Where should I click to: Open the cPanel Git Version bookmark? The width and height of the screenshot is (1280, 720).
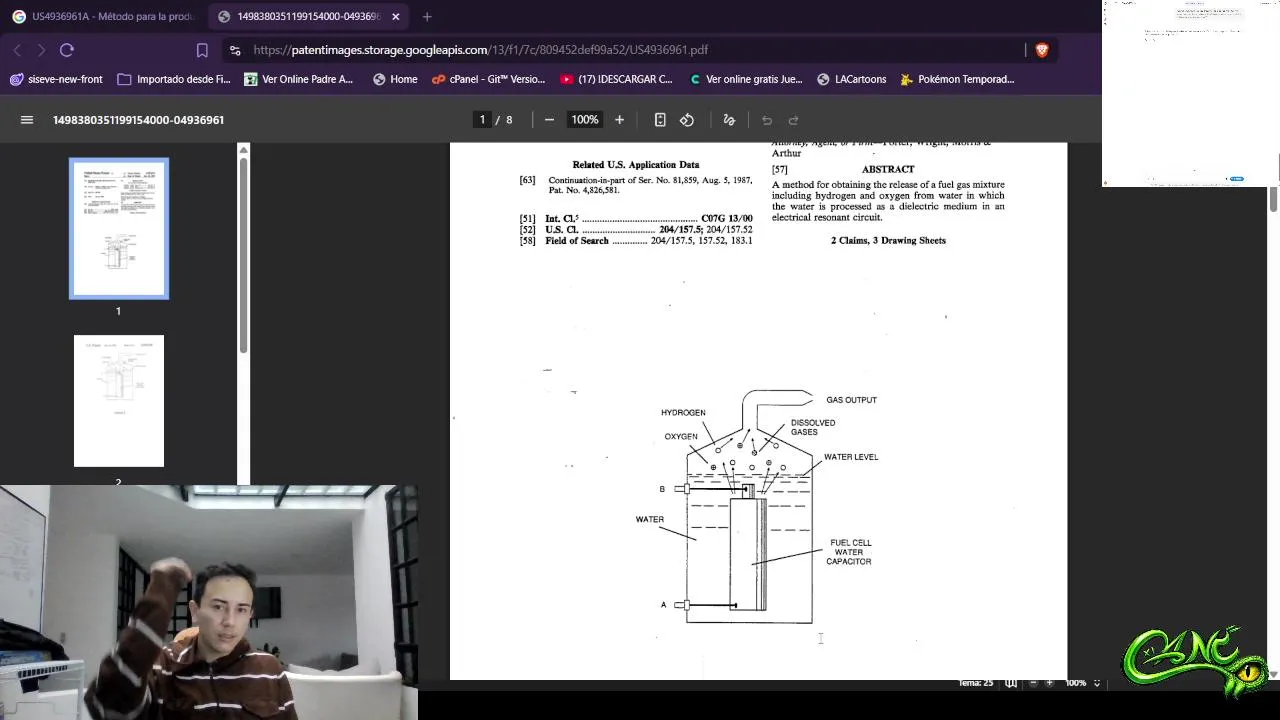click(x=488, y=79)
